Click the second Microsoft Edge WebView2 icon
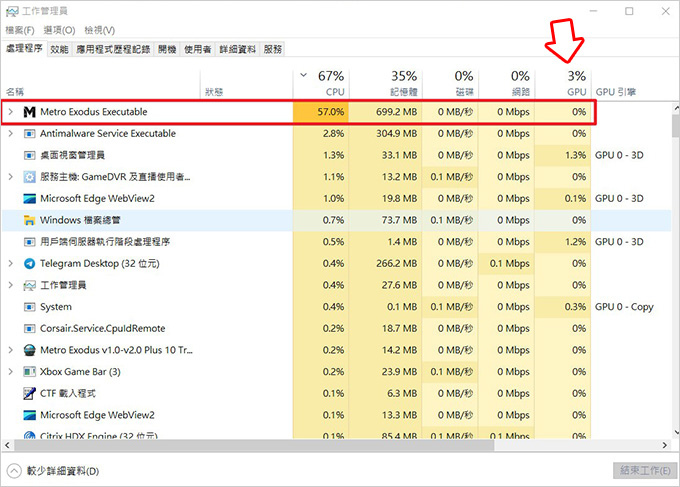The height and width of the screenshot is (487, 680). click(29, 415)
